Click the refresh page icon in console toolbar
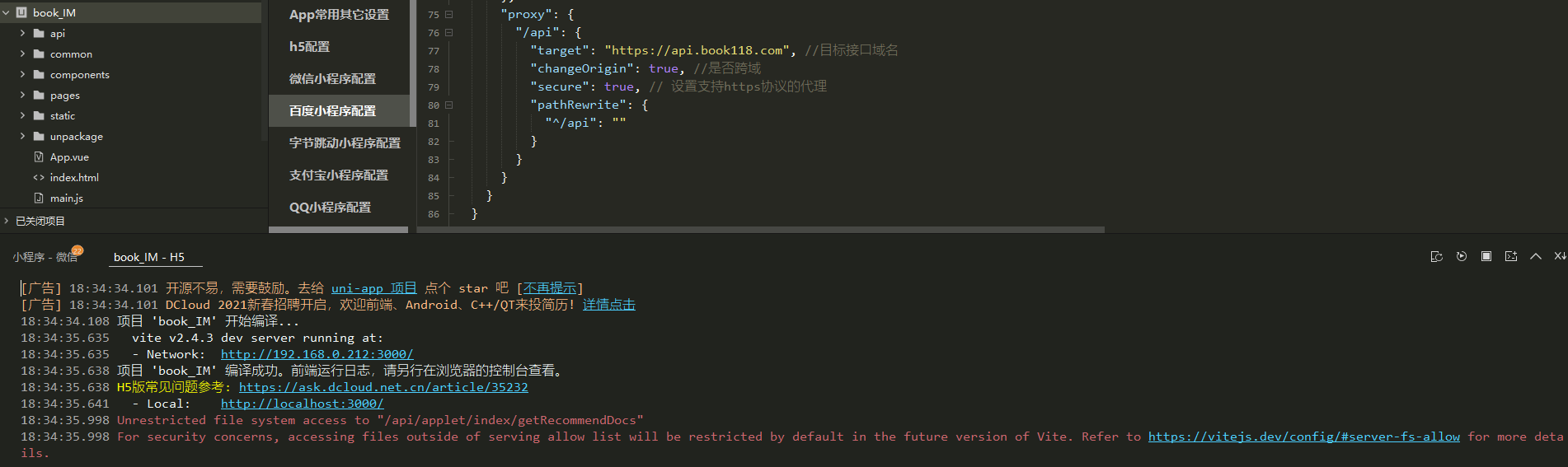This screenshot has width=1568, height=467. tap(1437, 256)
